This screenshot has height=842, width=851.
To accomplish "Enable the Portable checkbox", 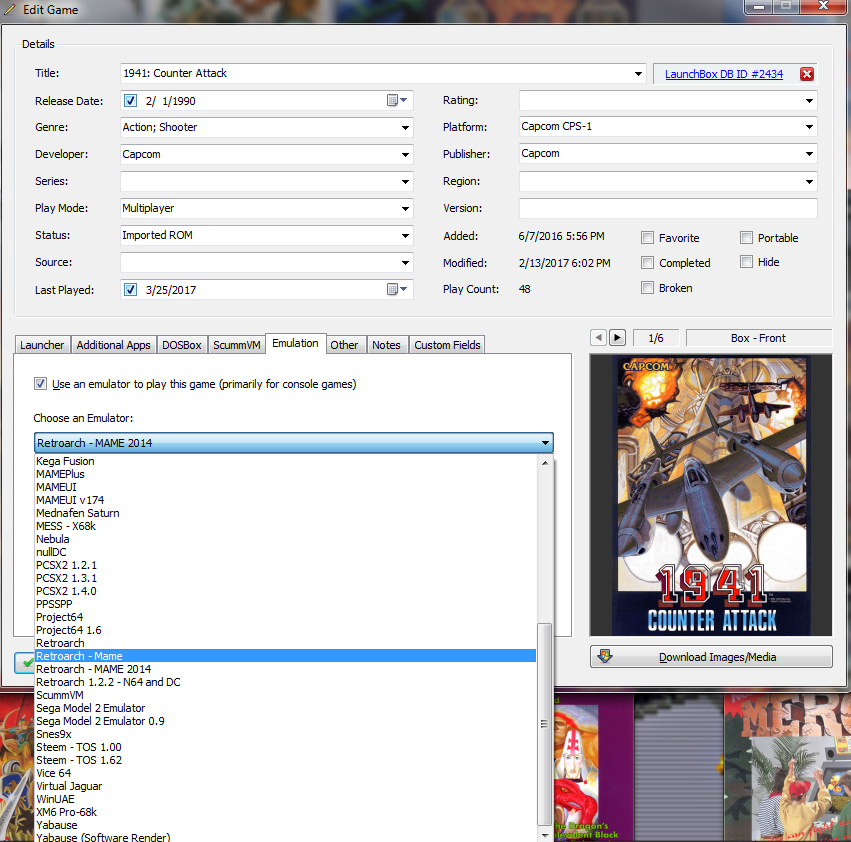I will point(746,238).
